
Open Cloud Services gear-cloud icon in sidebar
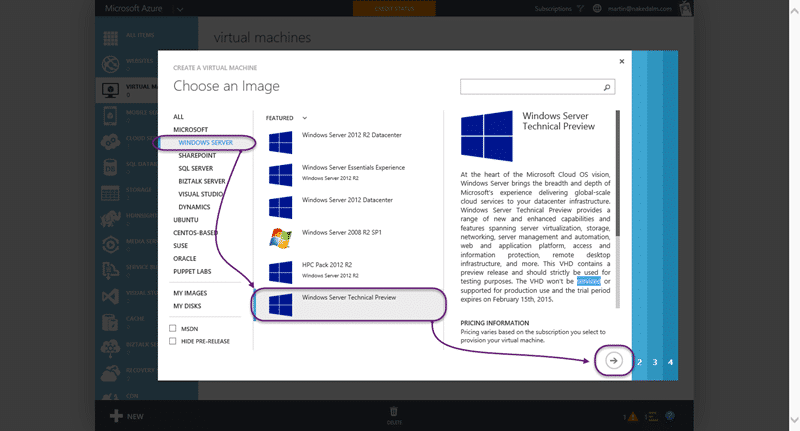(x=110, y=142)
